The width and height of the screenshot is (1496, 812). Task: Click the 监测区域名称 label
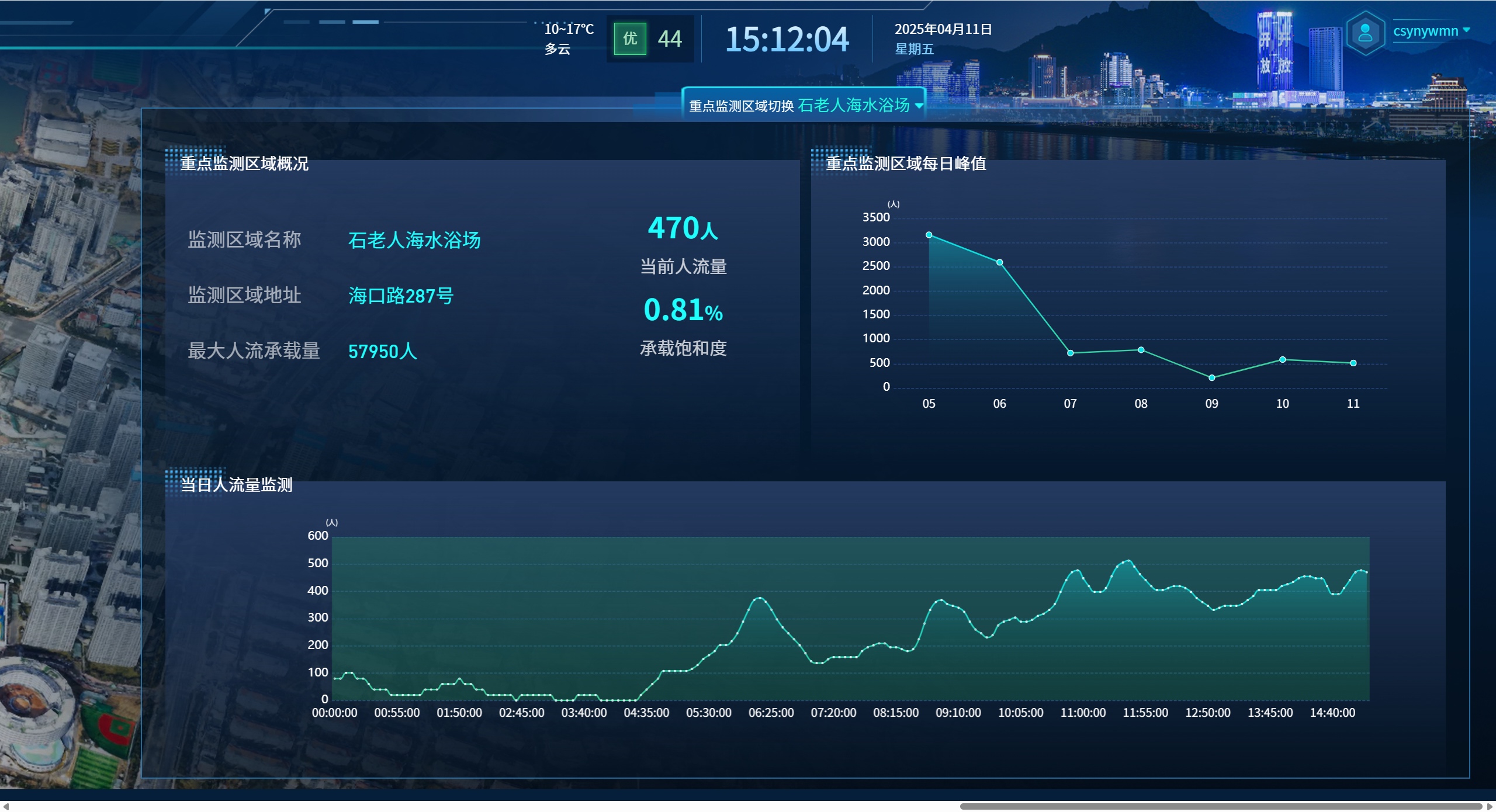[x=244, y=240]
